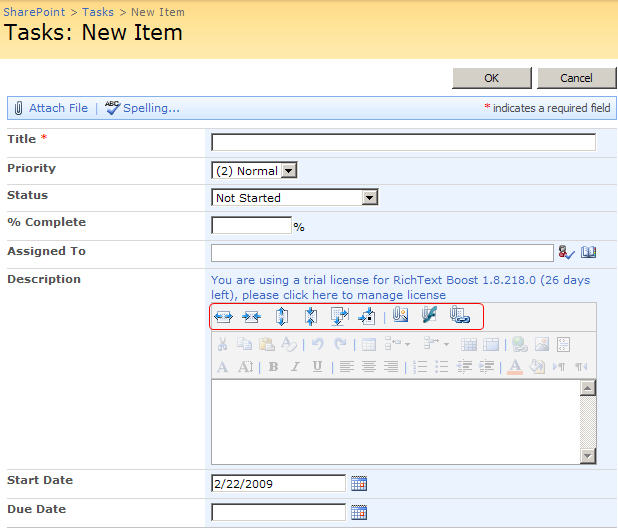Center align text
618x528 pixels.
tap(369, 367)
